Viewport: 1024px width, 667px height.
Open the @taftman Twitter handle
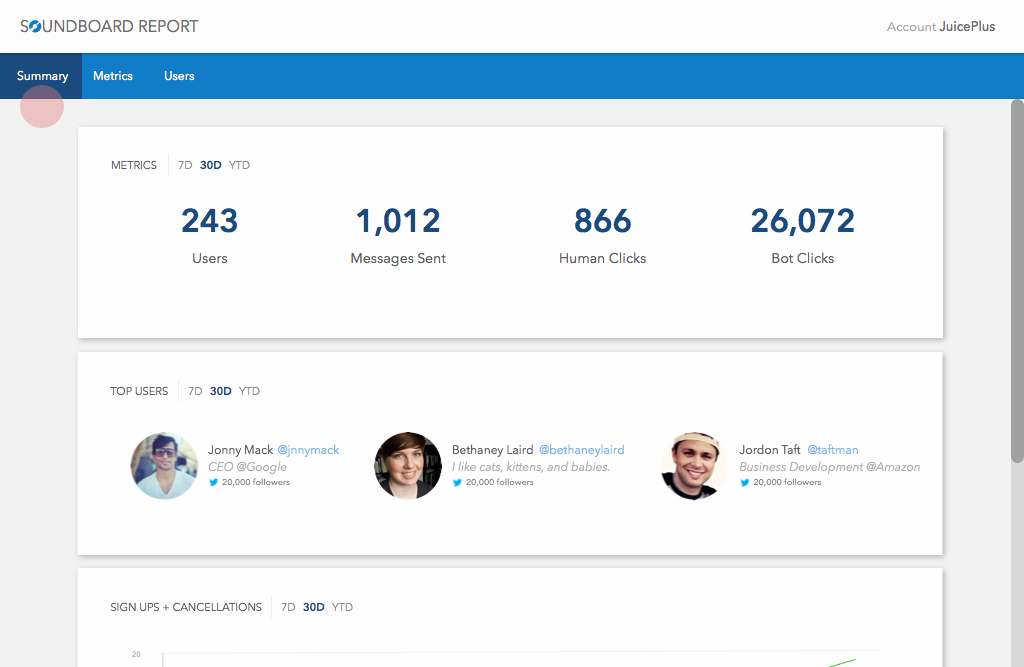(833, 450)
